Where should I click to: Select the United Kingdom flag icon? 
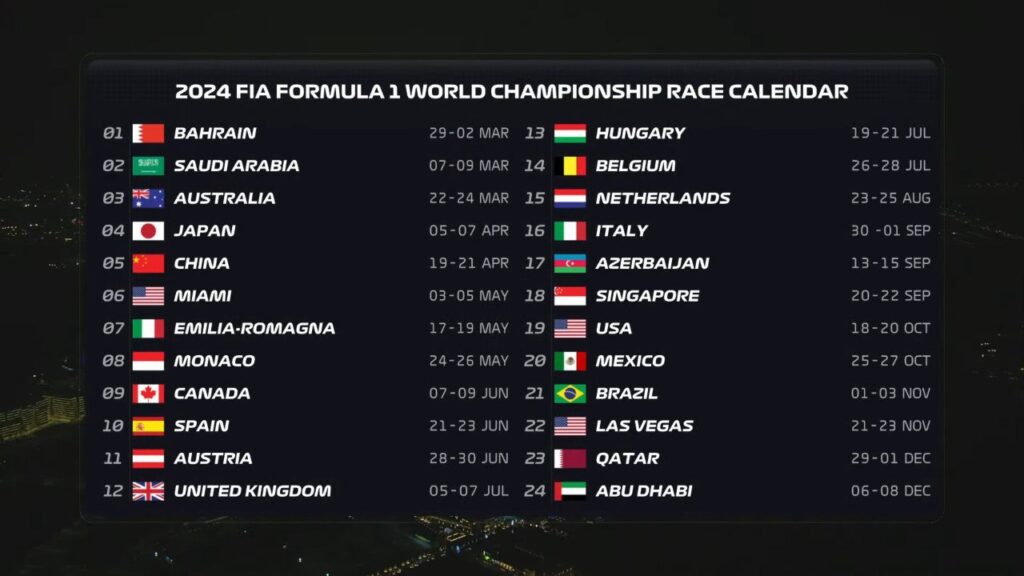[148, 491]
